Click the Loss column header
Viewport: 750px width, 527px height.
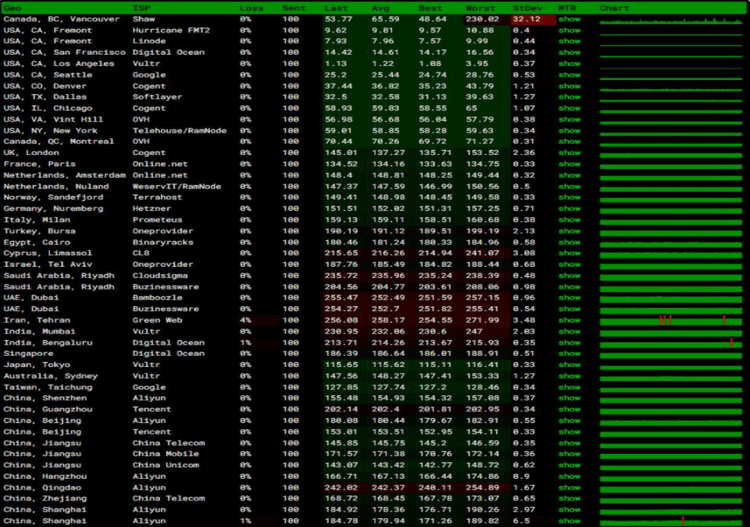250,8
